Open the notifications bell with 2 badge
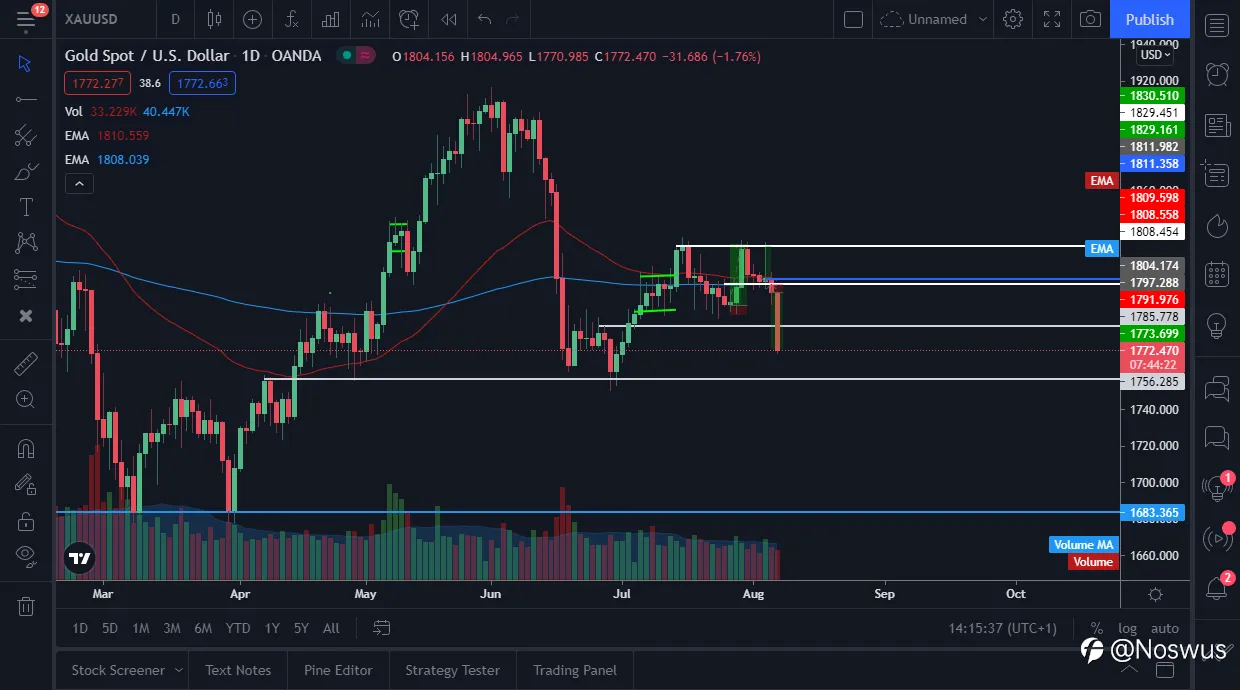The image size is (1240, 690). (1217, 588)
